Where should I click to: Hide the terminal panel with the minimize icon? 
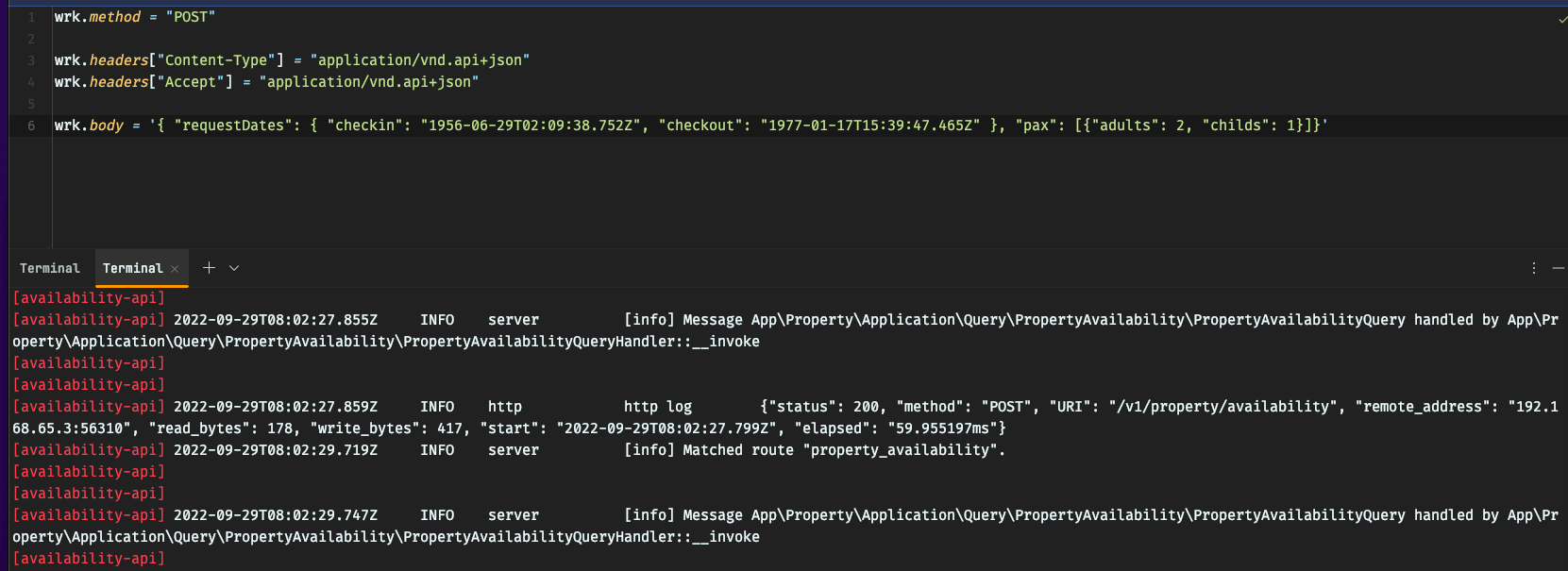[x=1560, y=268]
